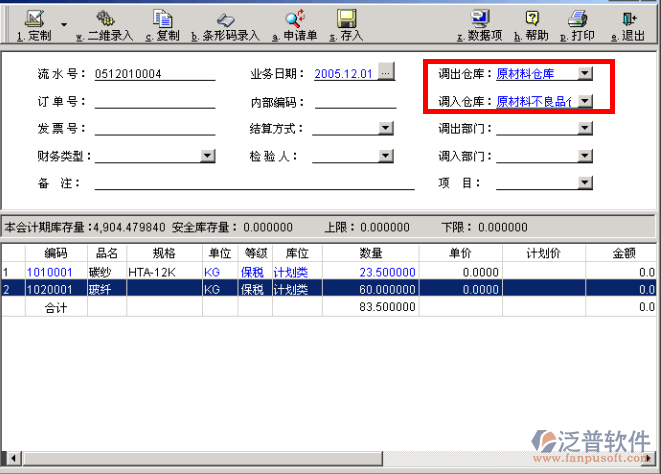Click the 数量 column header
Image resolution: width=661 pixels, height=474 pixels.
(x=371, y=254)
